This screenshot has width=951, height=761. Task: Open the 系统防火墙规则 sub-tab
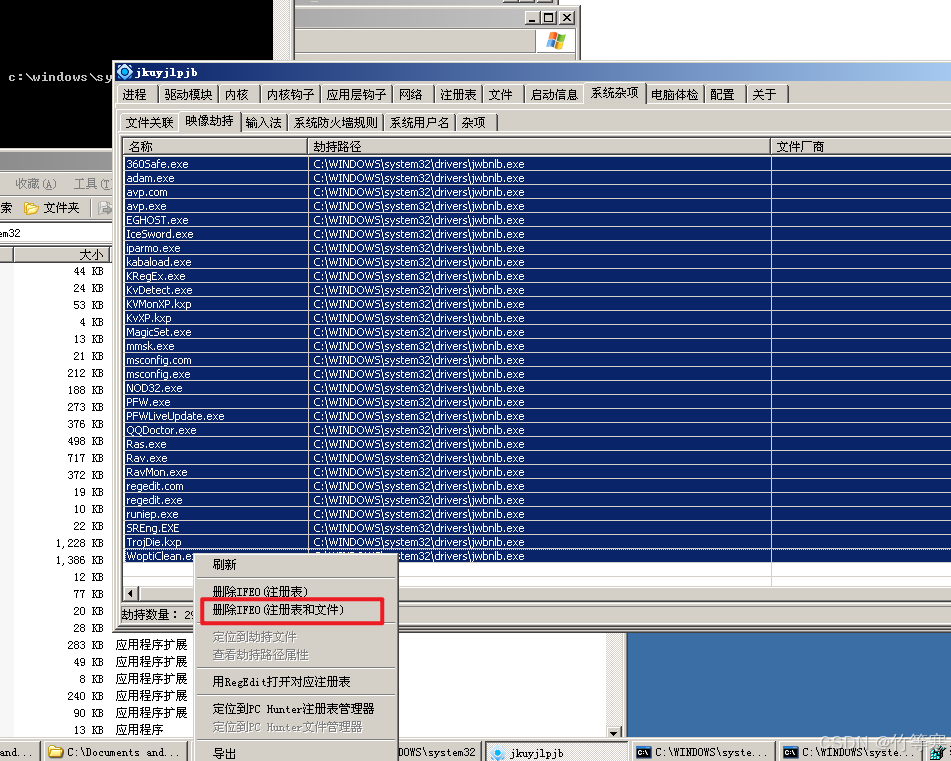335,122
